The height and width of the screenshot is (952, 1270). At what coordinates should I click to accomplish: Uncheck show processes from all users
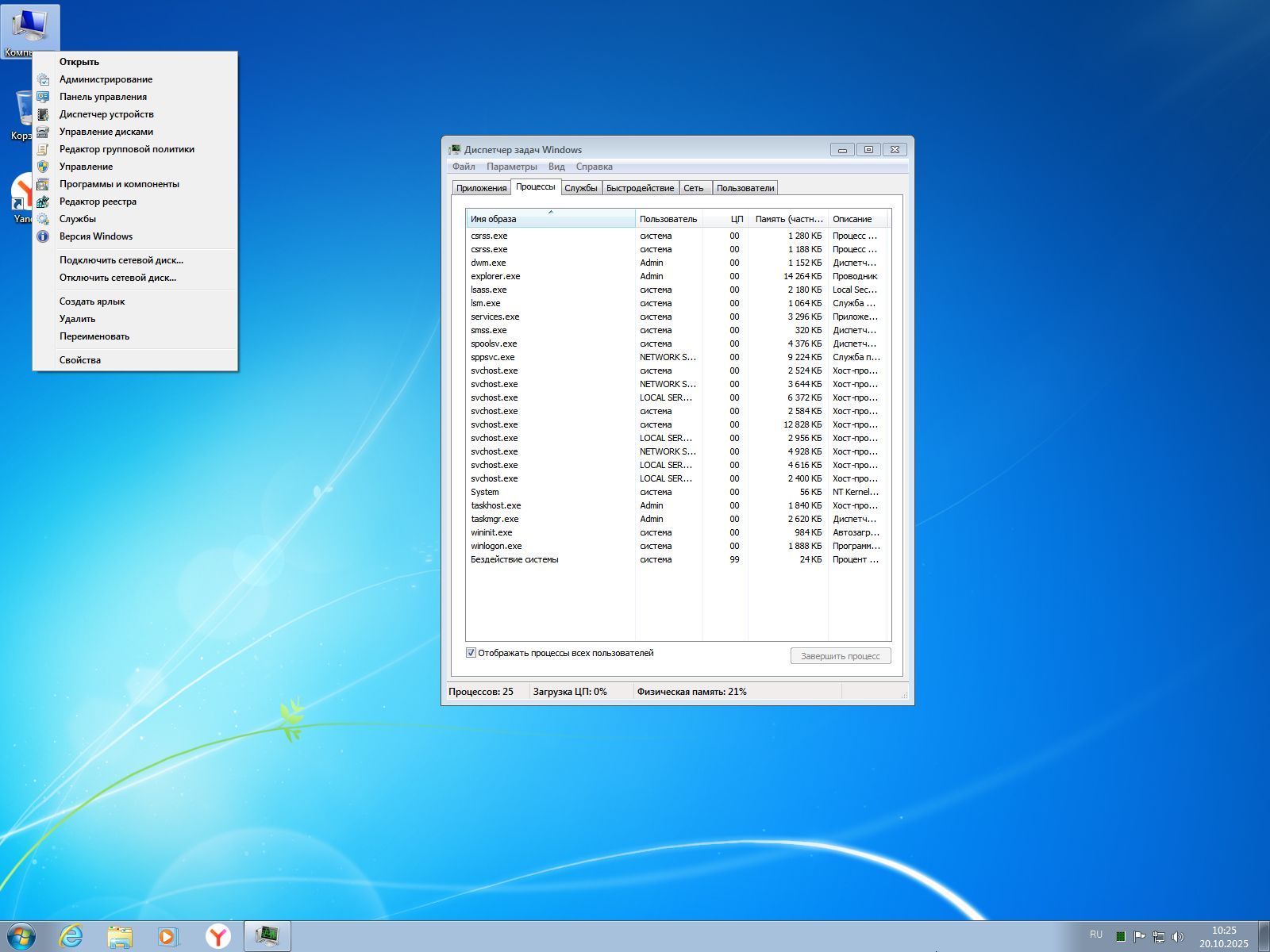[x=471, y=653]
